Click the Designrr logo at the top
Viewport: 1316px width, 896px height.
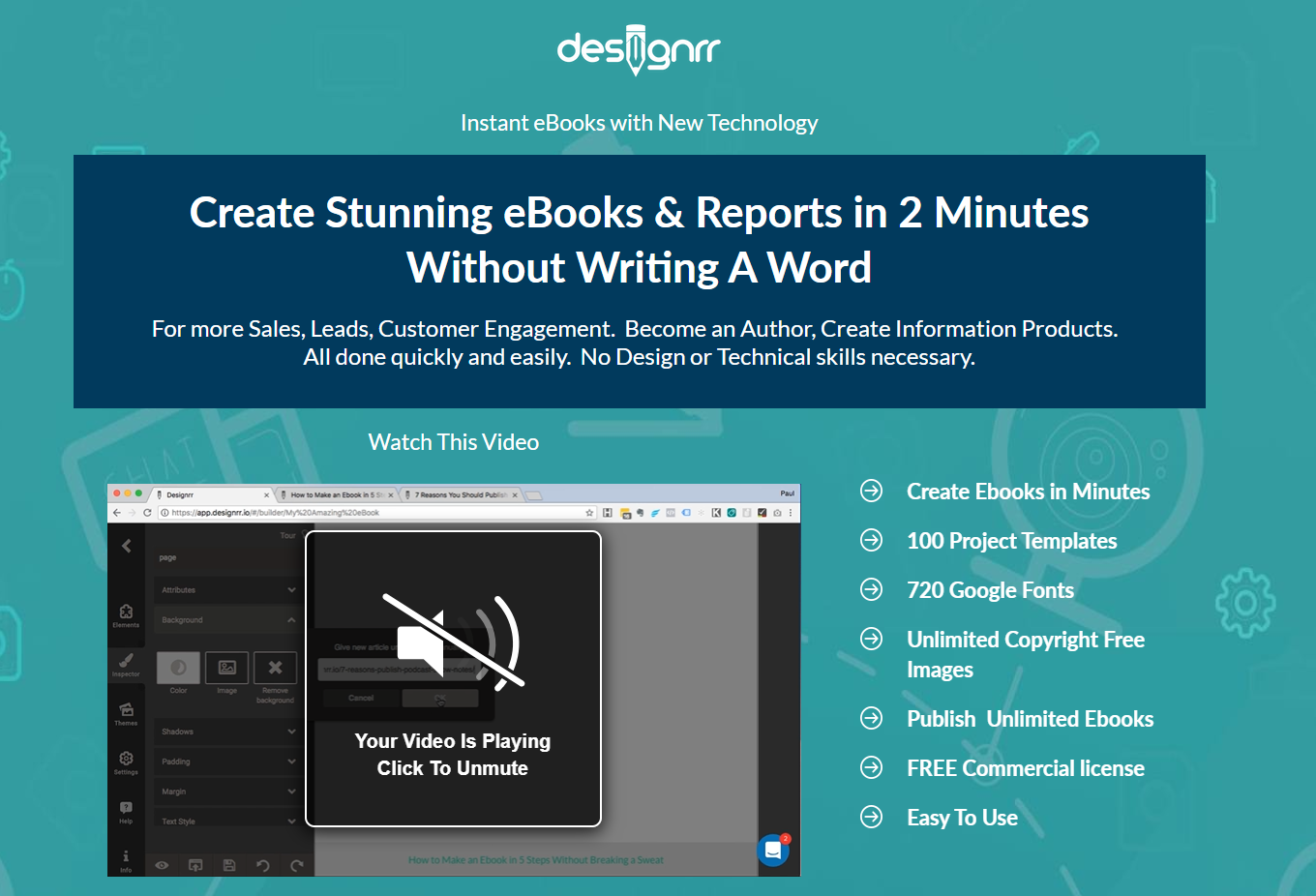click(639, 49)
